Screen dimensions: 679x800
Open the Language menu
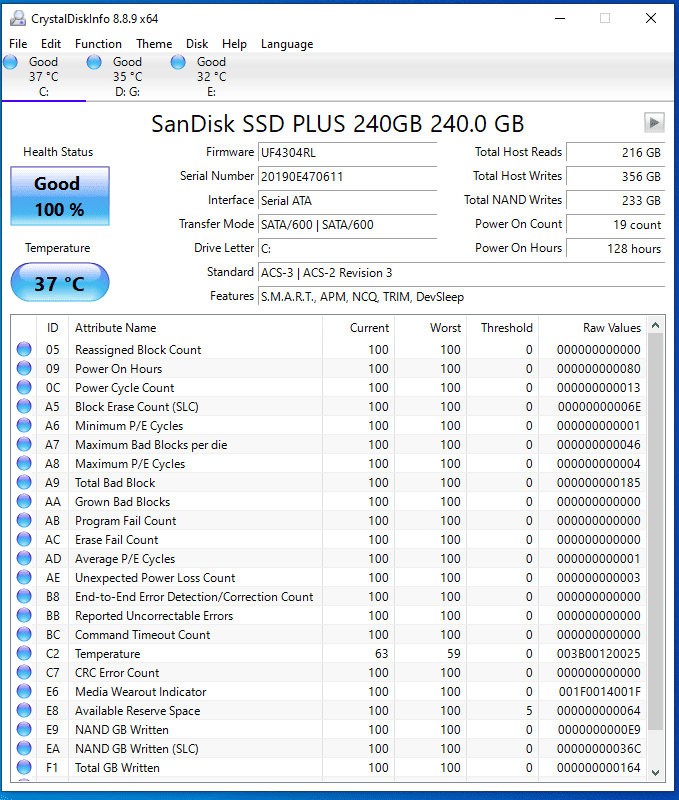[x=287, y=44]
